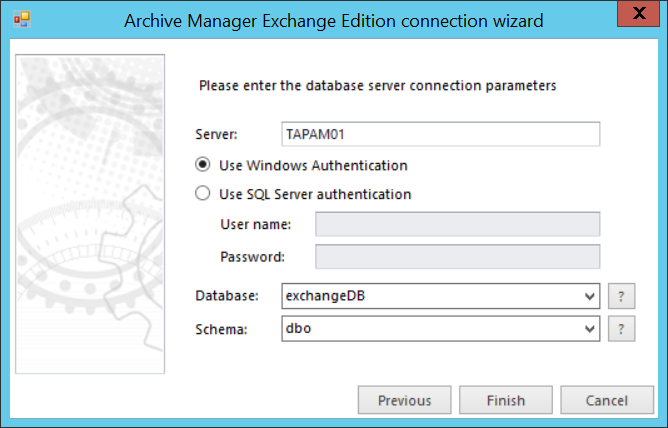The image size is (668, 428).
Task: Click the help question mark beside Schema
Action: (x=622, y=328)
